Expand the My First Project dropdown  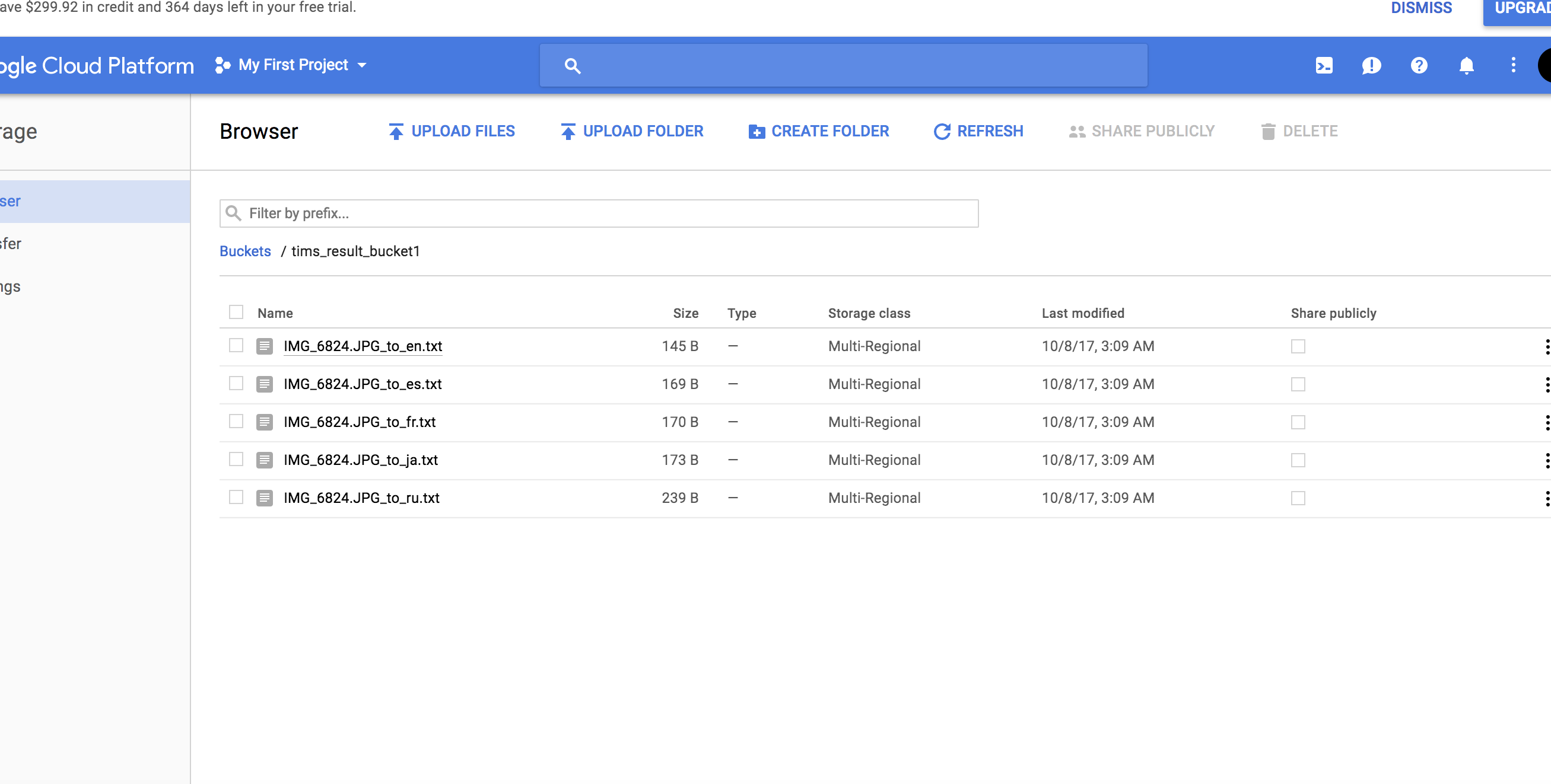[x=293, y=65]
